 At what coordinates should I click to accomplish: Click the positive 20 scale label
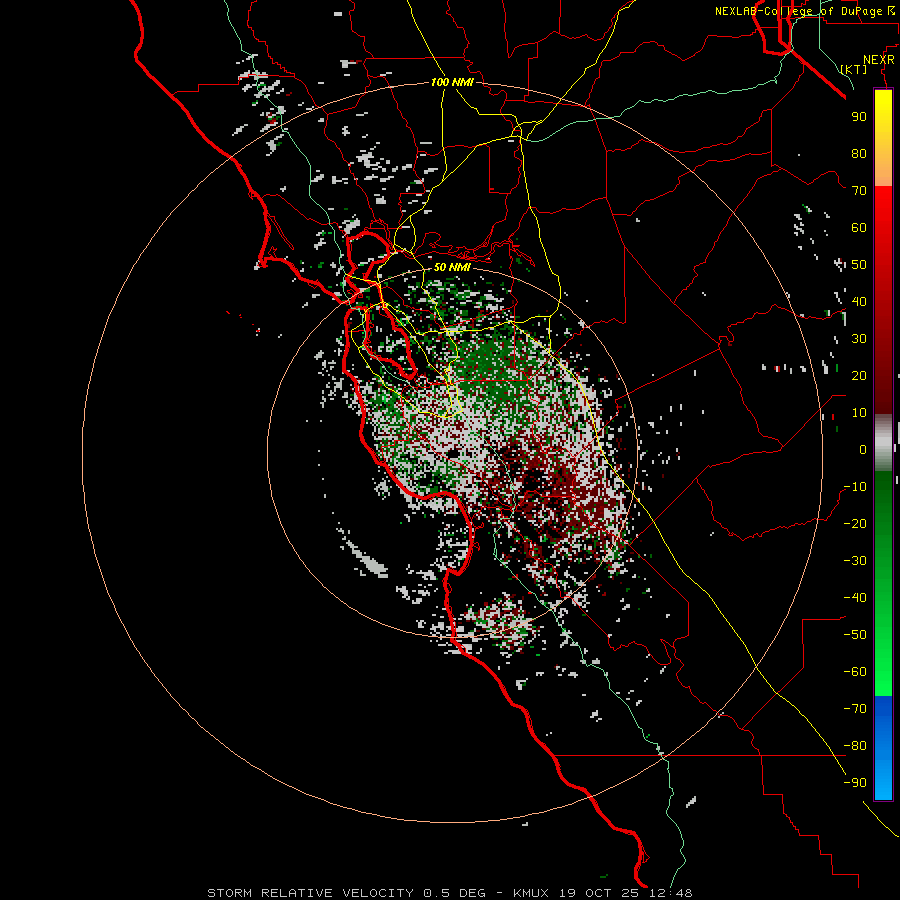point(859,376)
